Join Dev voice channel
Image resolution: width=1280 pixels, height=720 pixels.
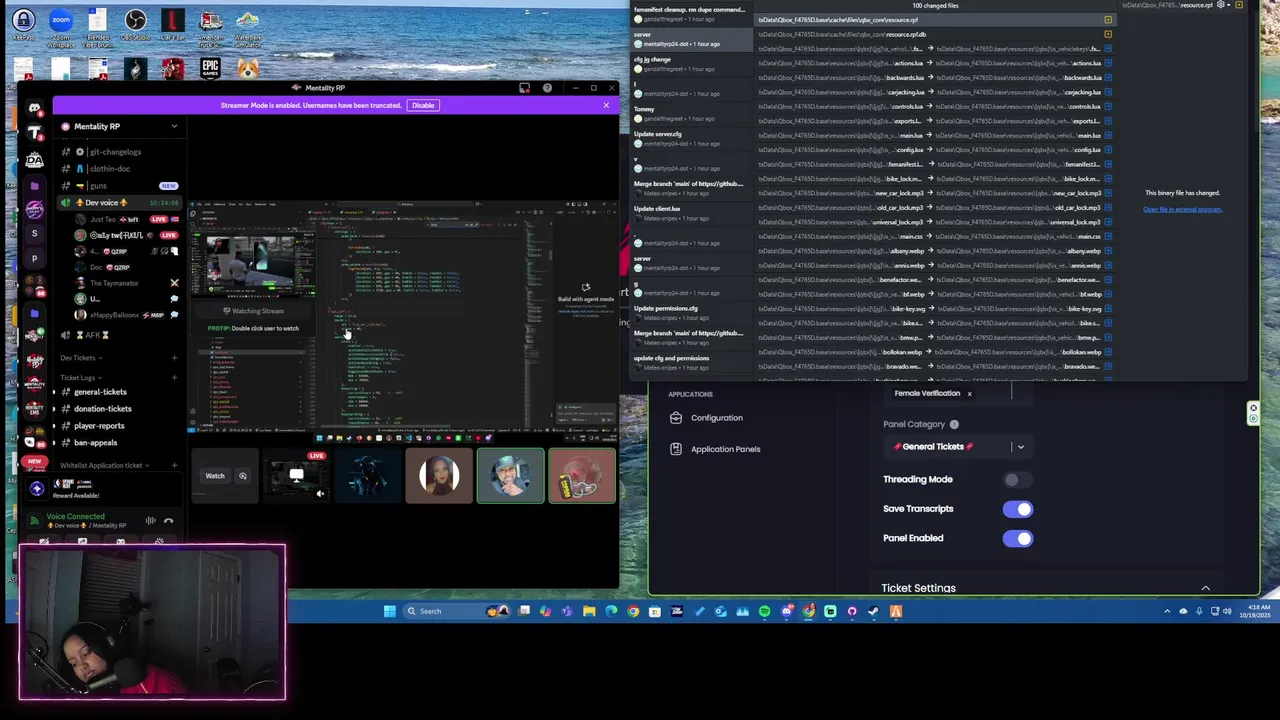coord(118,203)
